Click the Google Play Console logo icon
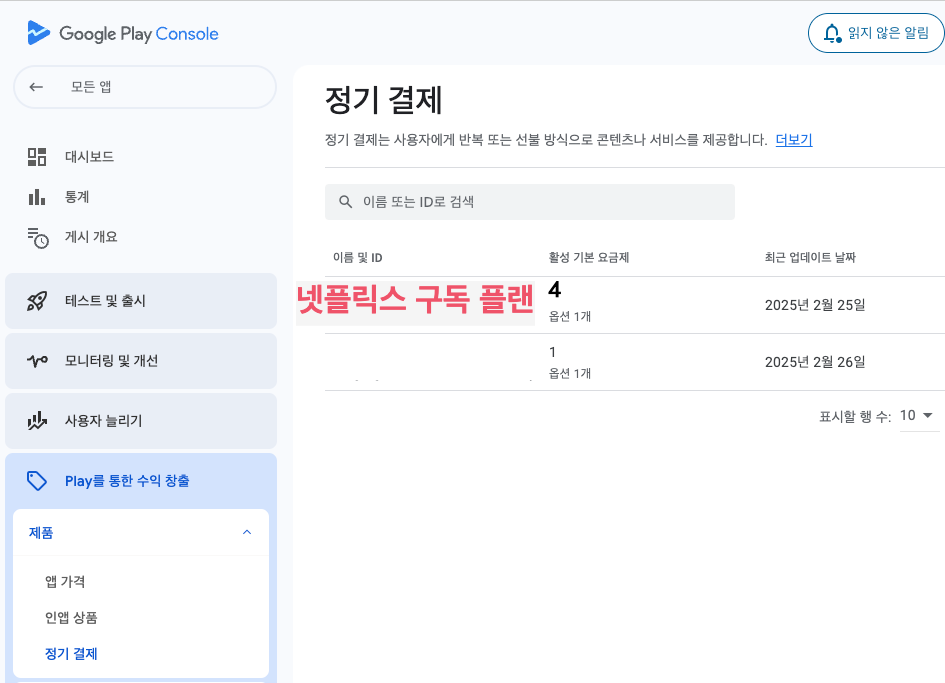945x683 pixels. [38, 33]
